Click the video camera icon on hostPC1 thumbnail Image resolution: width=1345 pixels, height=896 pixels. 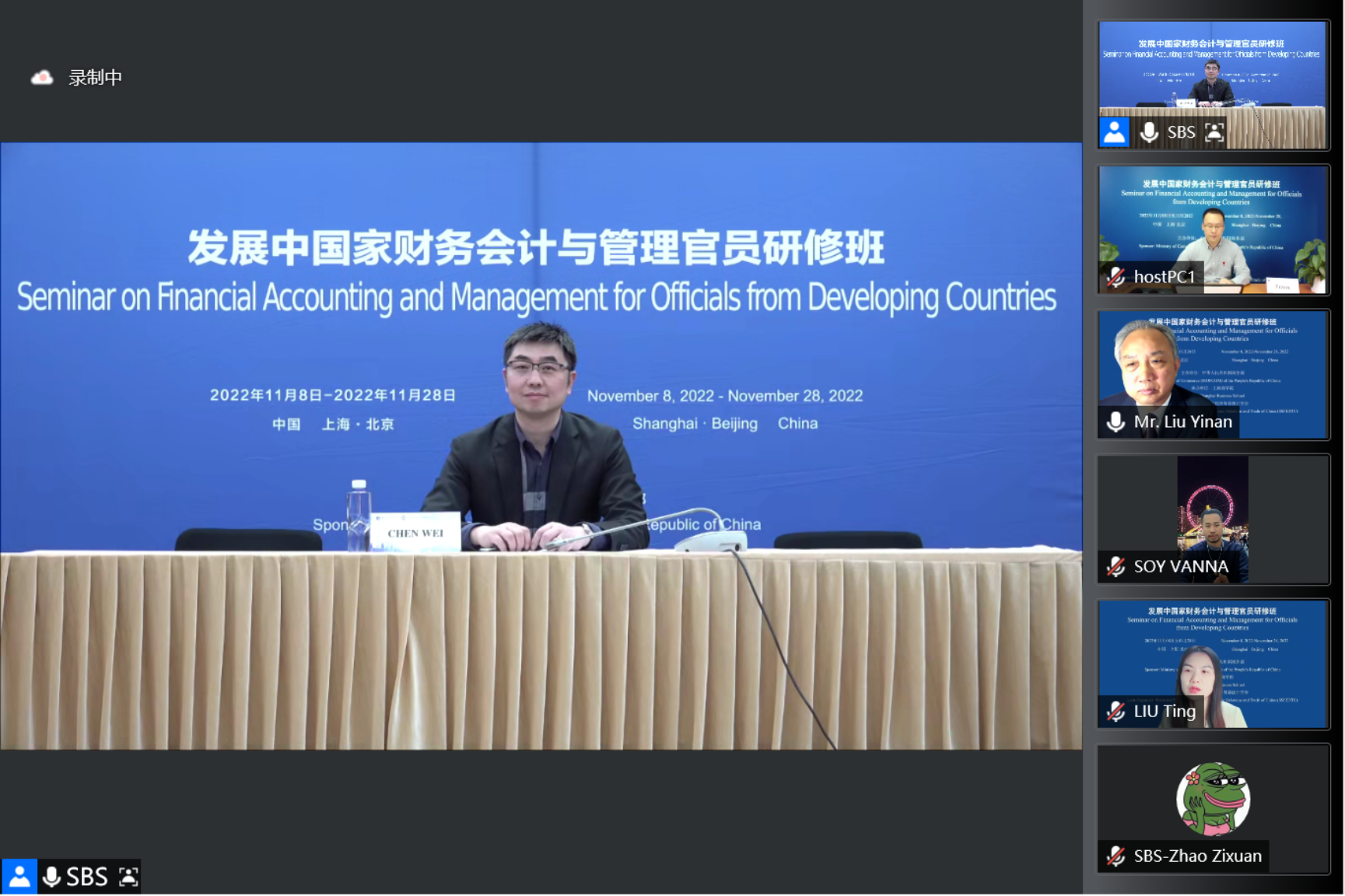[x=1114, y=276]
